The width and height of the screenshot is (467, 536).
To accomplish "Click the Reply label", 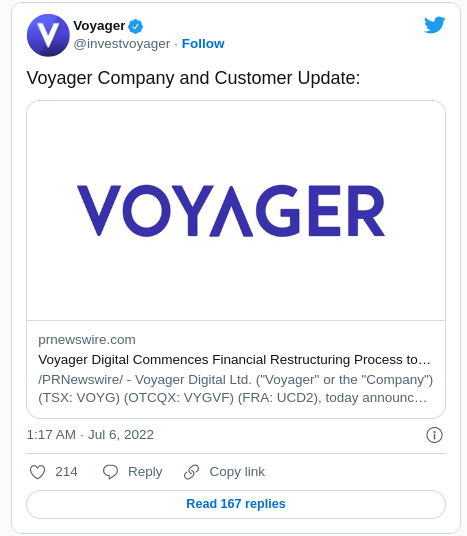I will [145, 472].
